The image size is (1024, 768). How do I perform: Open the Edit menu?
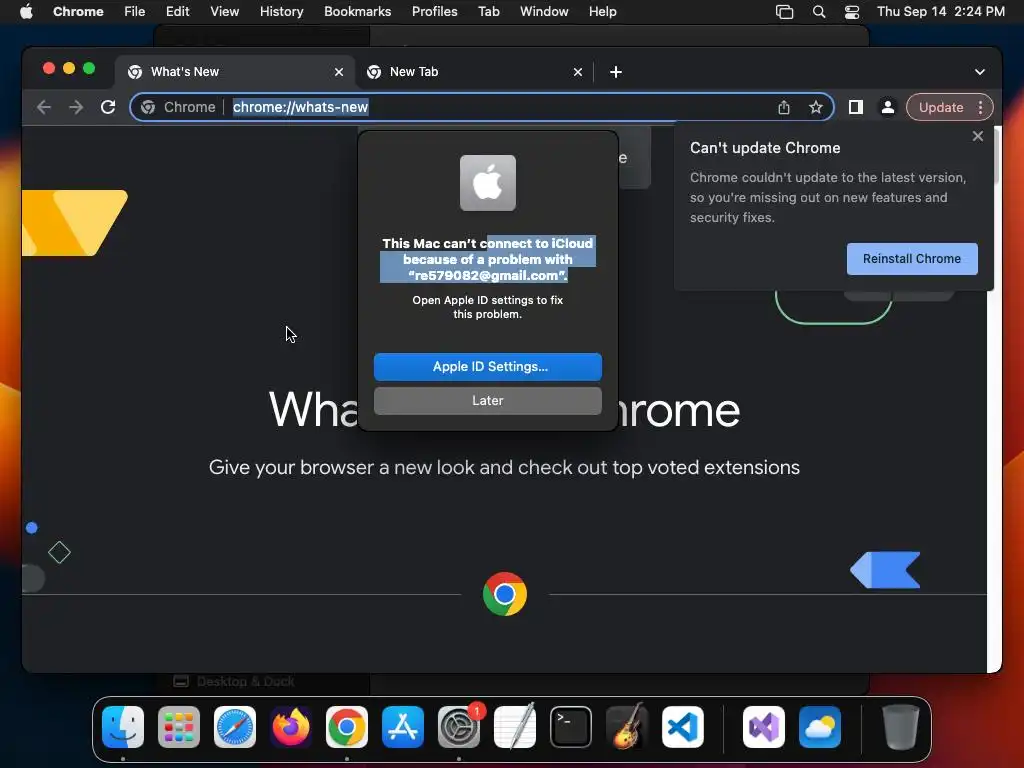pyautogui.click(x=177, y=12)
